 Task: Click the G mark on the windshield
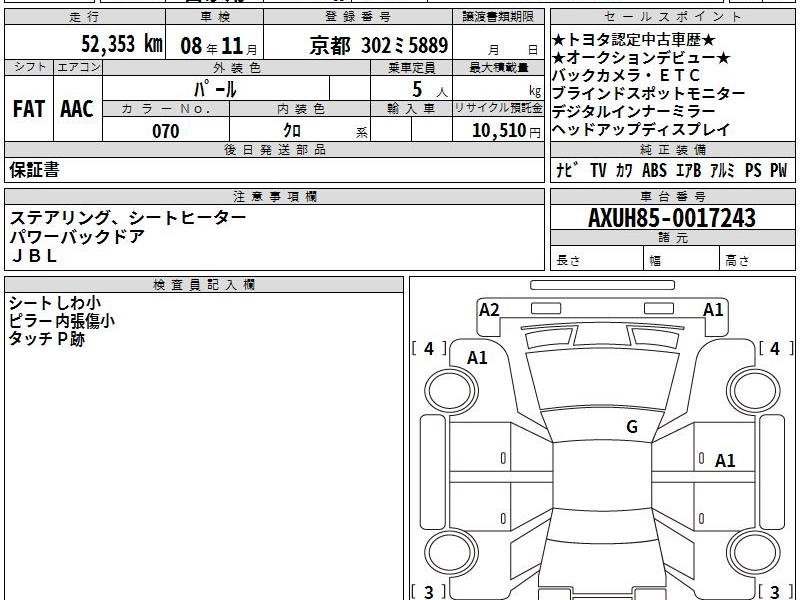(x=632, y=427)
